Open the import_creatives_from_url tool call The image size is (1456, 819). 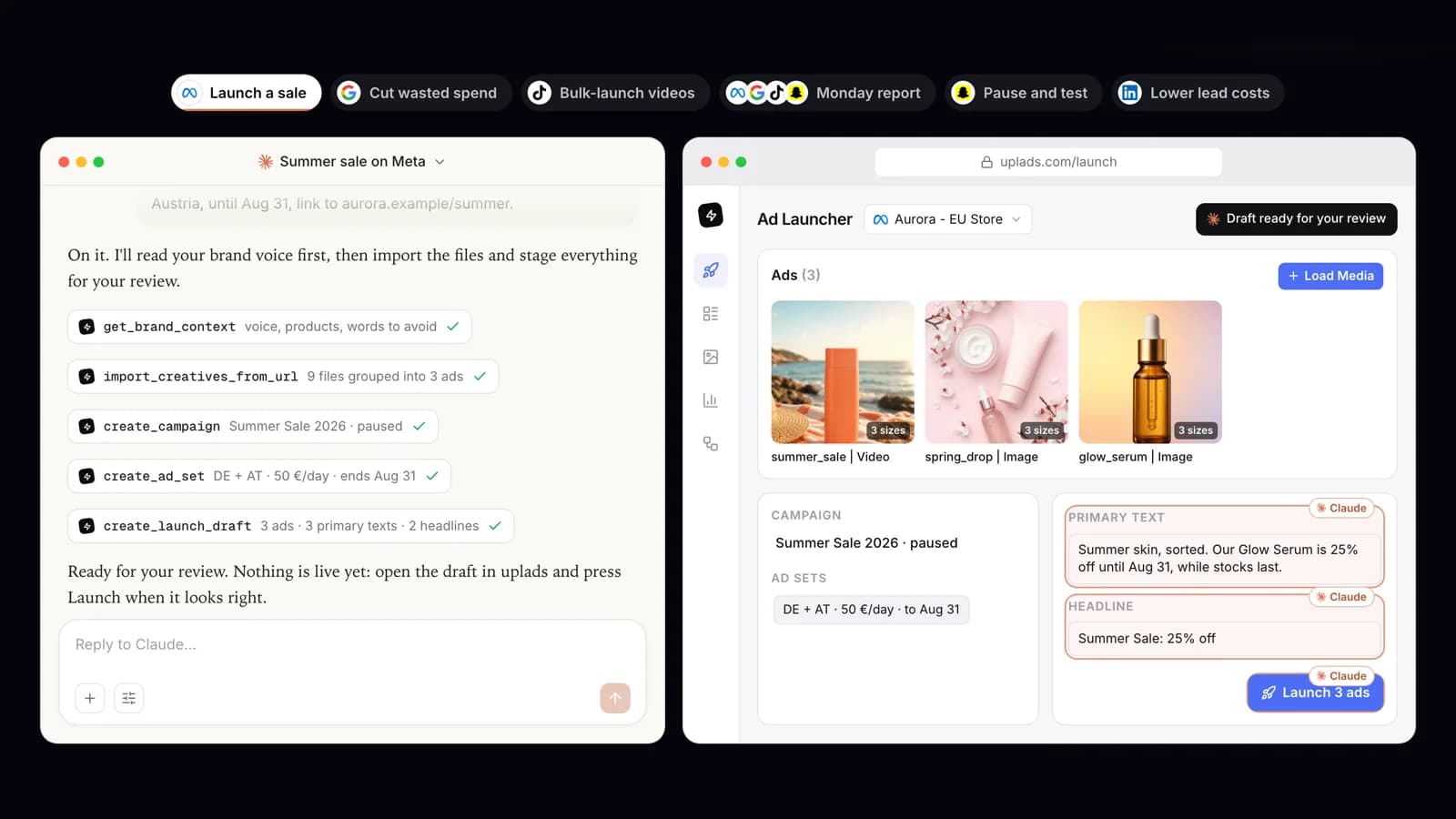coord(283,377)
